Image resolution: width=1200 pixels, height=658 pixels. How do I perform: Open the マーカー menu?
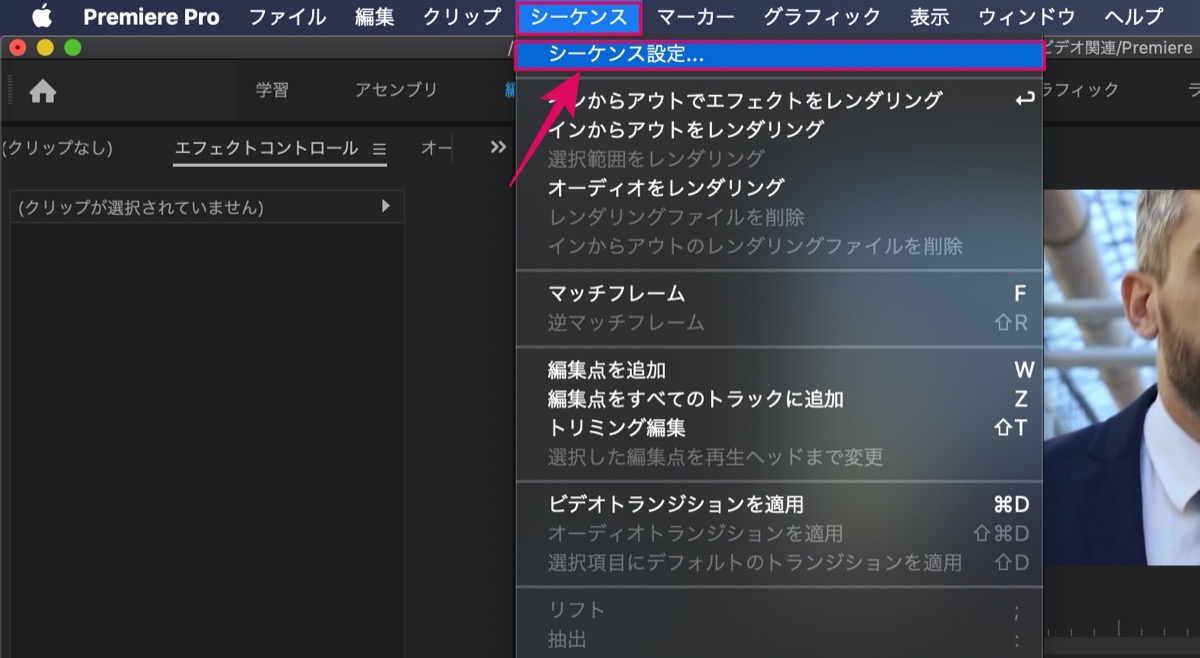point(696,17)
